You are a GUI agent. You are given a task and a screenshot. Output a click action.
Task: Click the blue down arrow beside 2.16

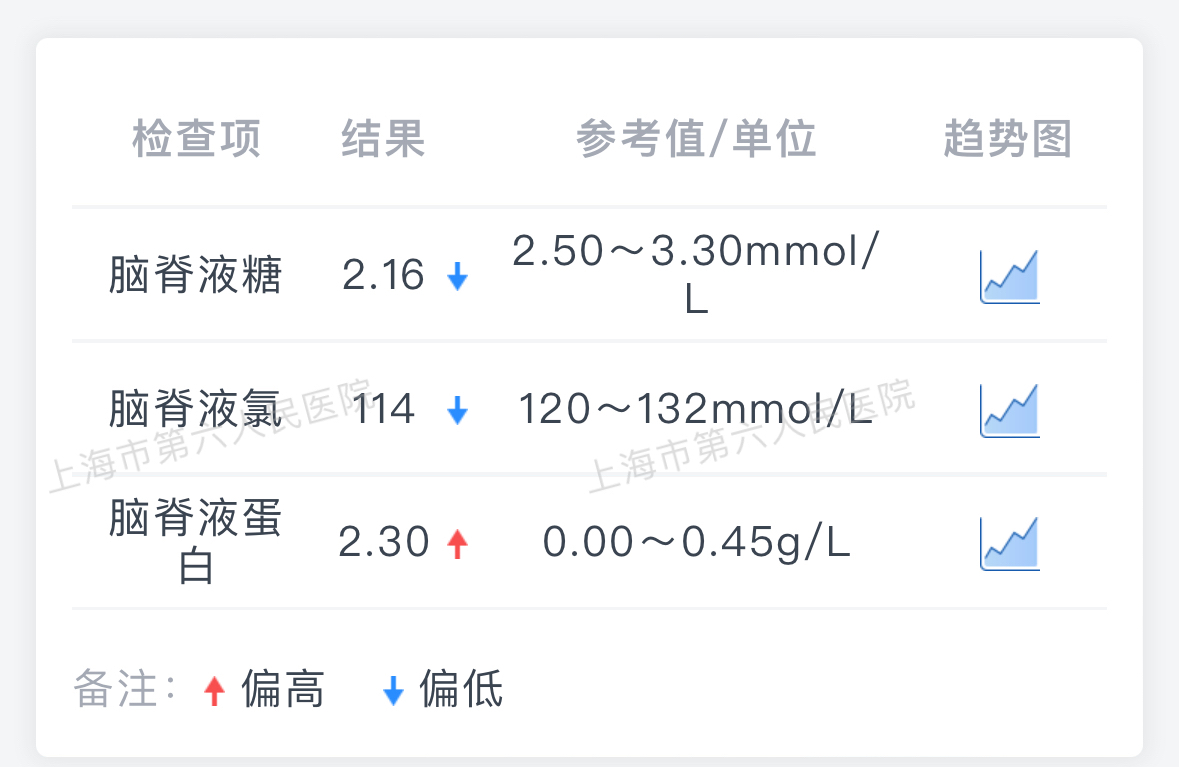click(457, 276)
